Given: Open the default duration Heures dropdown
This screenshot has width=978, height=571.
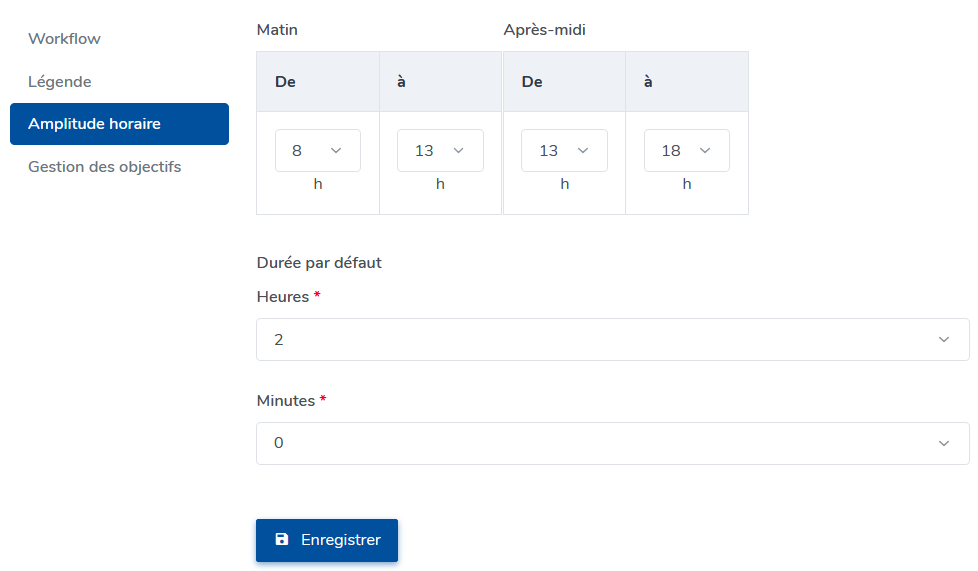Looking at the screenshot, I should 612,340.
